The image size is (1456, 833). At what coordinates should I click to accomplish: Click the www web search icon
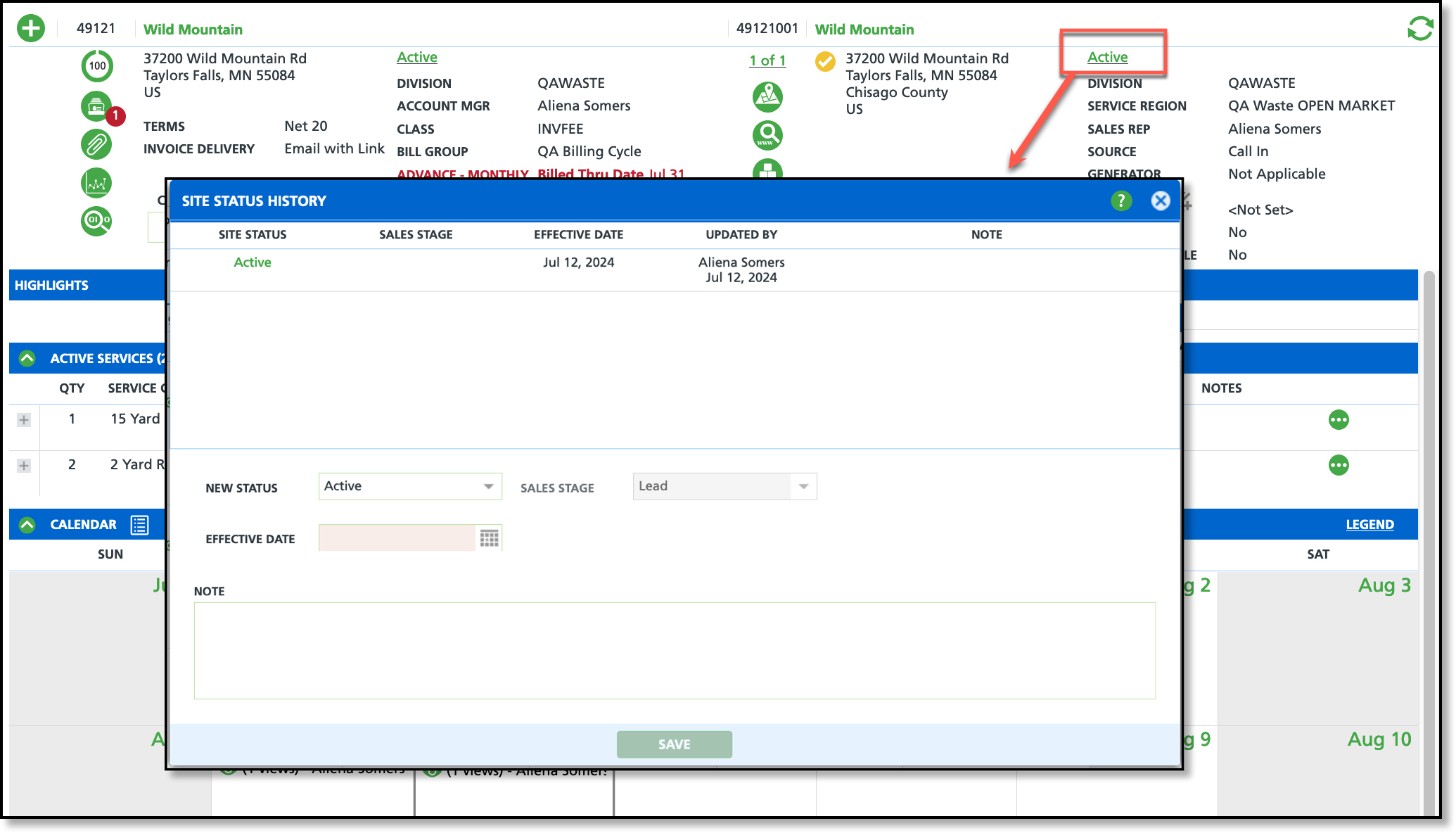pyautogui.click(x=767, y=134)
